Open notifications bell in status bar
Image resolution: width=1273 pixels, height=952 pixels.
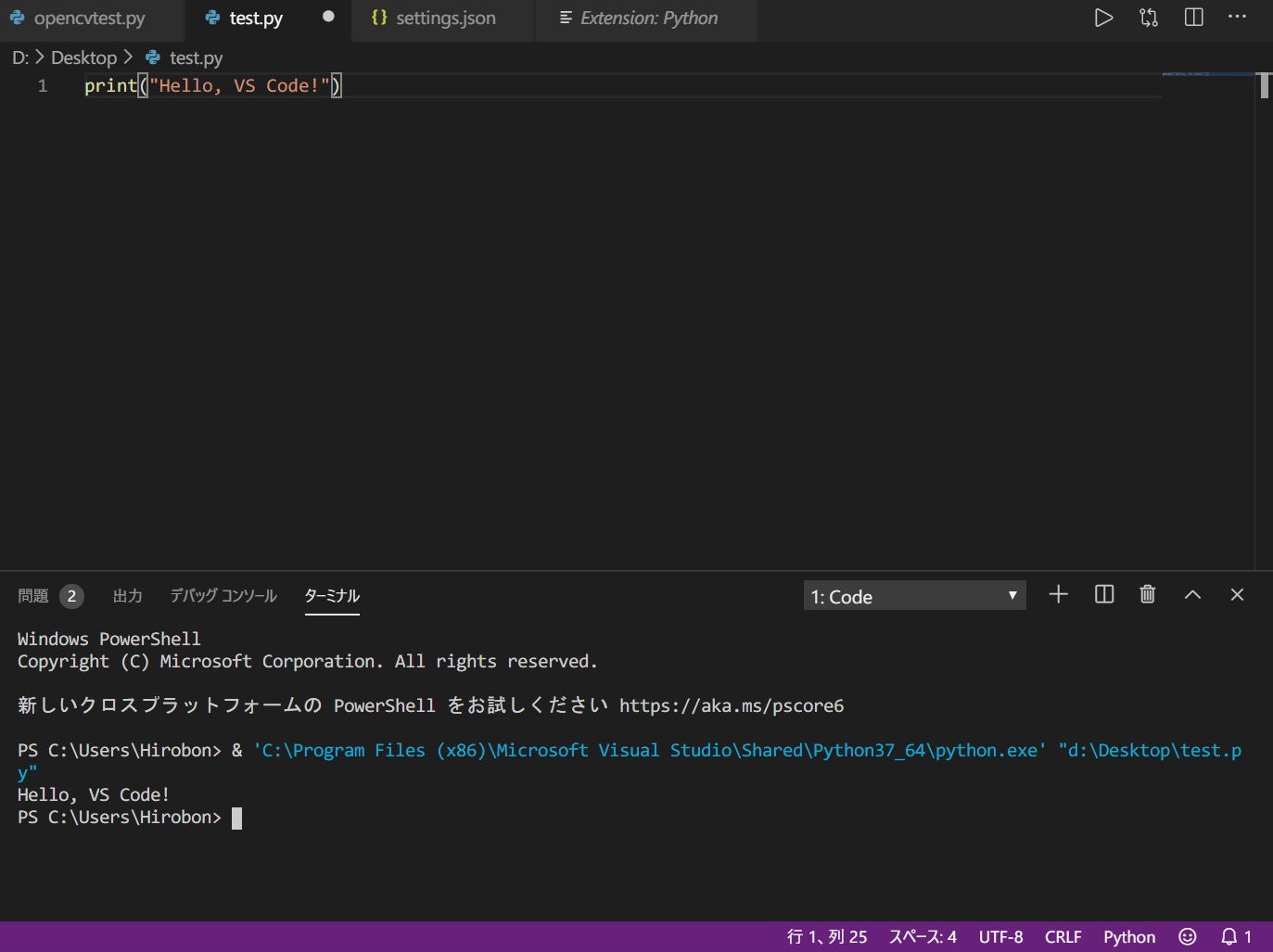click(x=1236, y=936)
